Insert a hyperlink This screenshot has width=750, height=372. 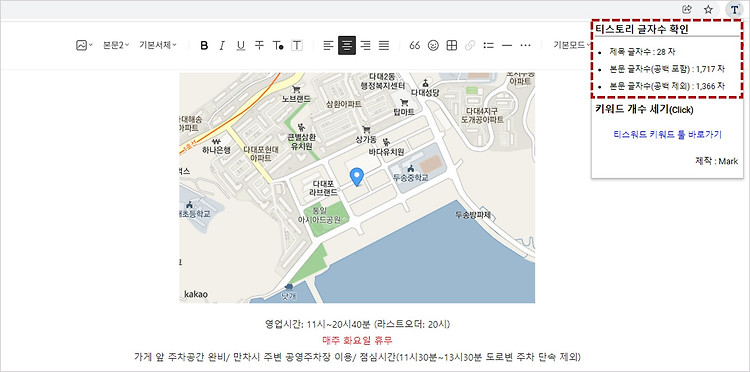coord(470,45)
